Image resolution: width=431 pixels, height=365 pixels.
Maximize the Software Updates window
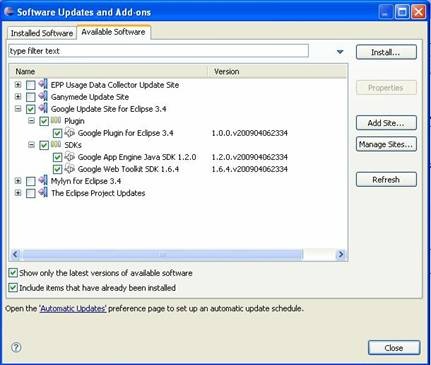[402, 12]
